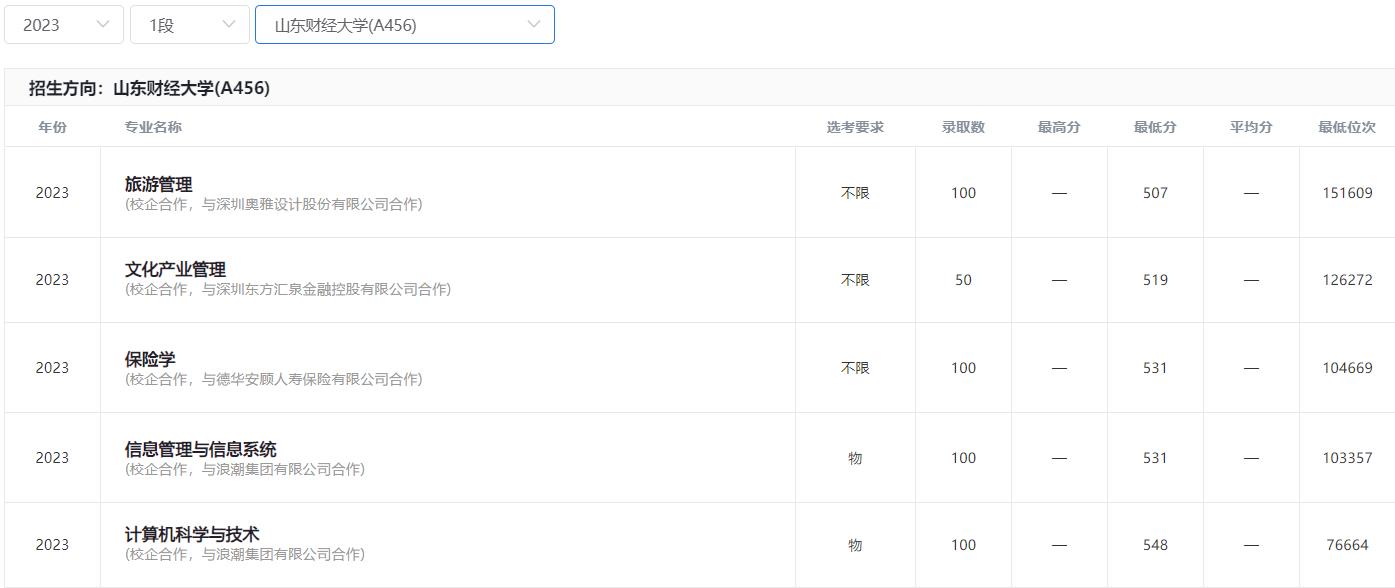Viewport: 1395px width, 588px height.
Task: Click the chevron arrow in the 1段 selector
Action: [229, 25]
